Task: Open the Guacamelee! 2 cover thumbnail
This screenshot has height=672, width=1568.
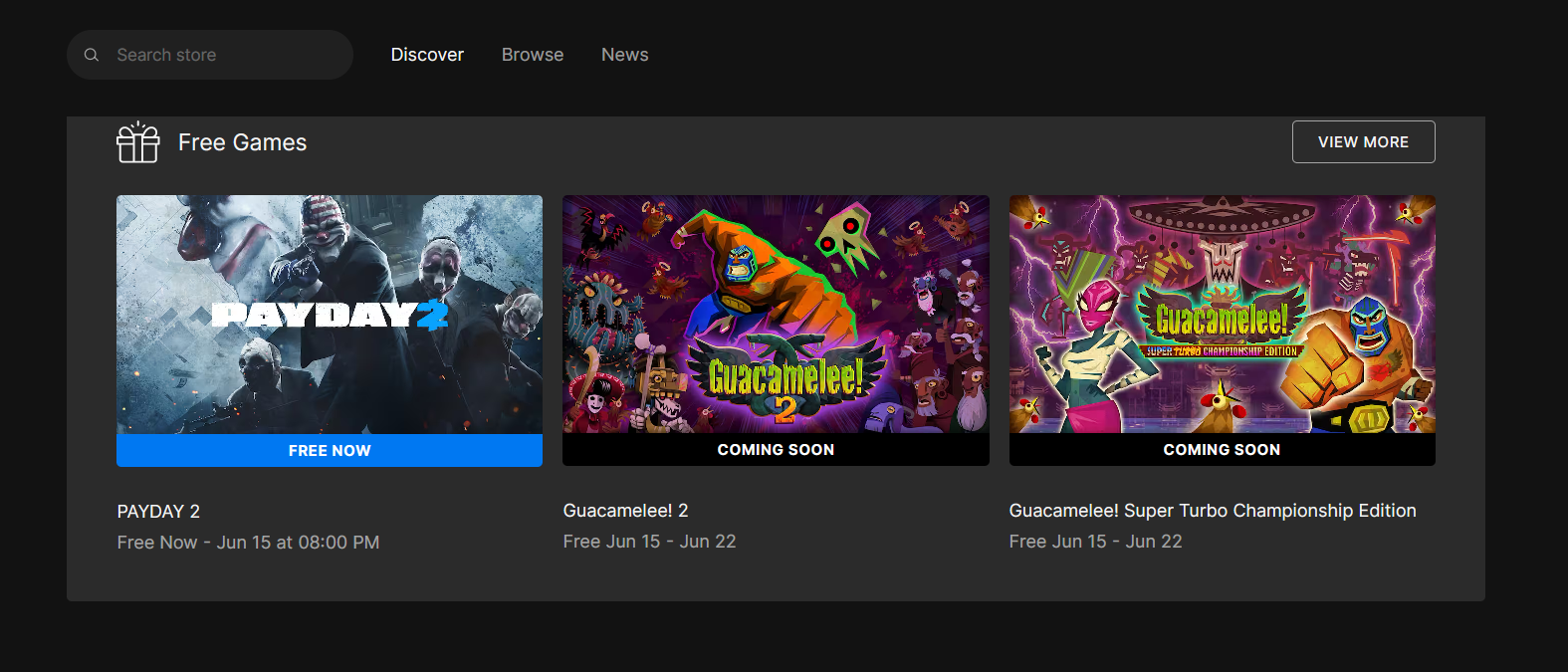Action: (x=776, y=315)
